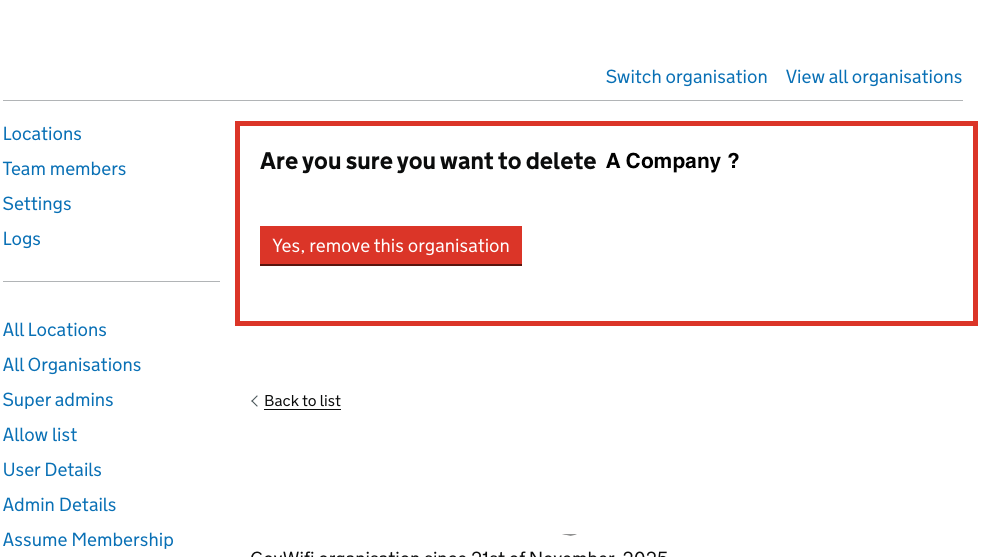
Task: Open the Settings sidebar link
Action: click(x=37, y=204)
